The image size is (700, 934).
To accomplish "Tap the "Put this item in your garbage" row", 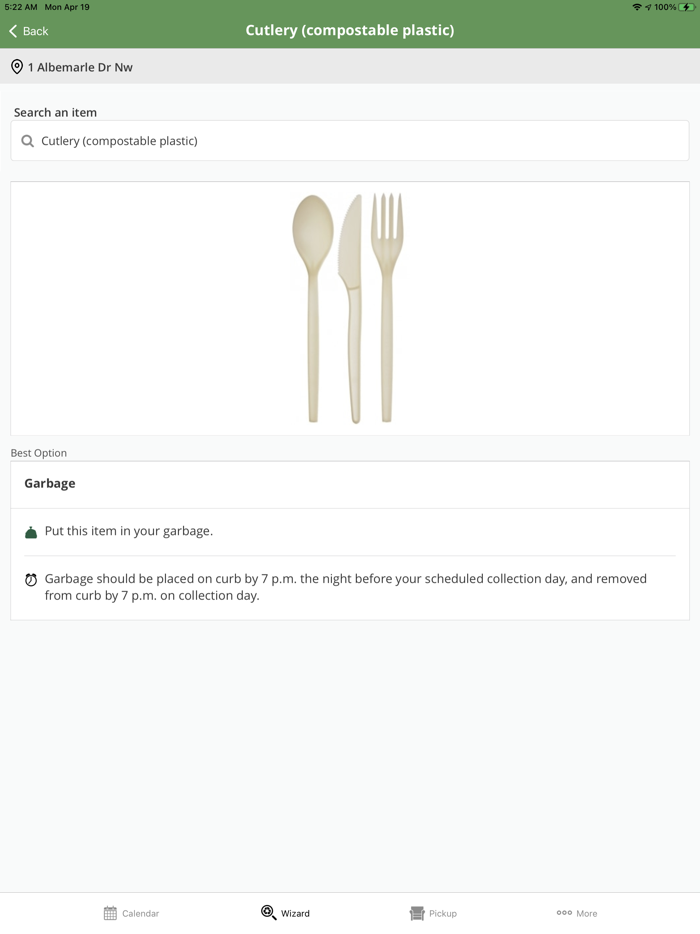I will 129,531.
